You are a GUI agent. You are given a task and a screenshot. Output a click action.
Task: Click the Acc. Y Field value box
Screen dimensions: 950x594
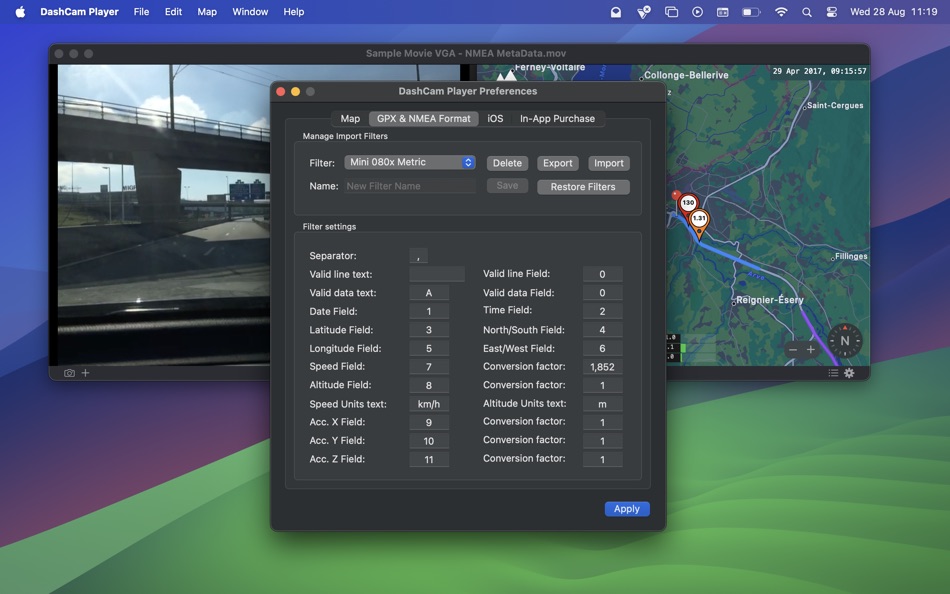[429, 441]
